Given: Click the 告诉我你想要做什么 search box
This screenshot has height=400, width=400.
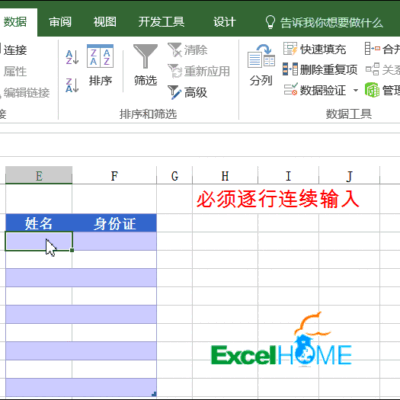Looking at the screenshot, I should click(x=331, y=23).
